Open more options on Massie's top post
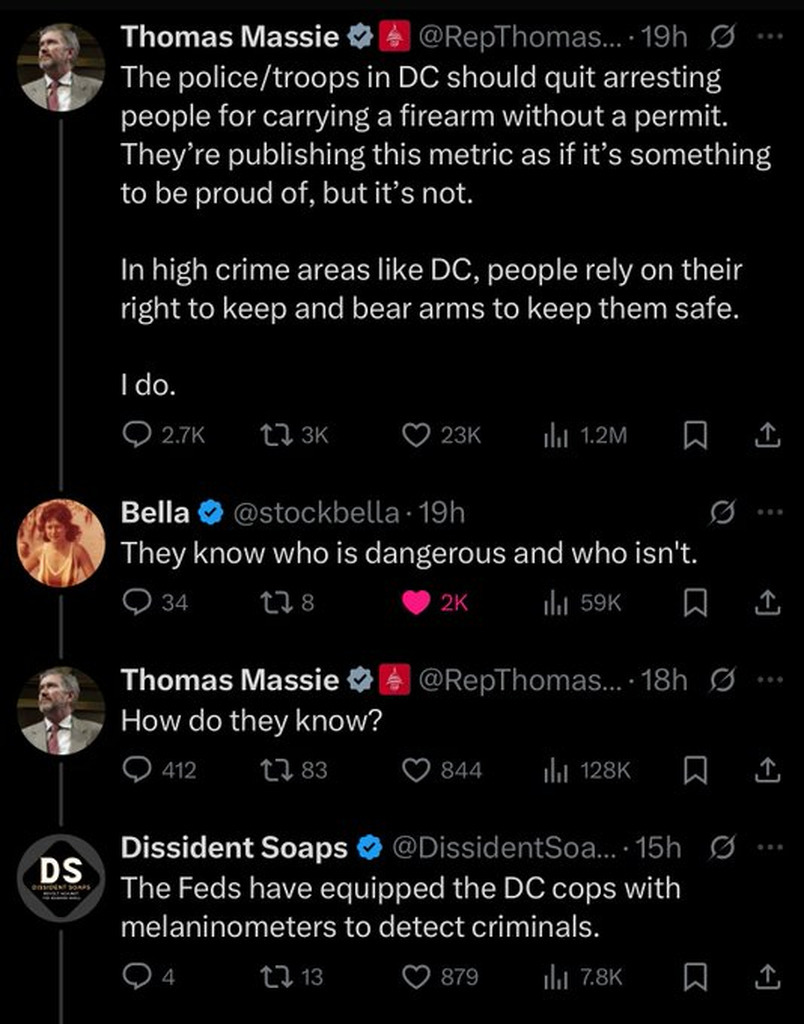The width and height of the screenshot is (804, 1024). (x=766, y=37)
